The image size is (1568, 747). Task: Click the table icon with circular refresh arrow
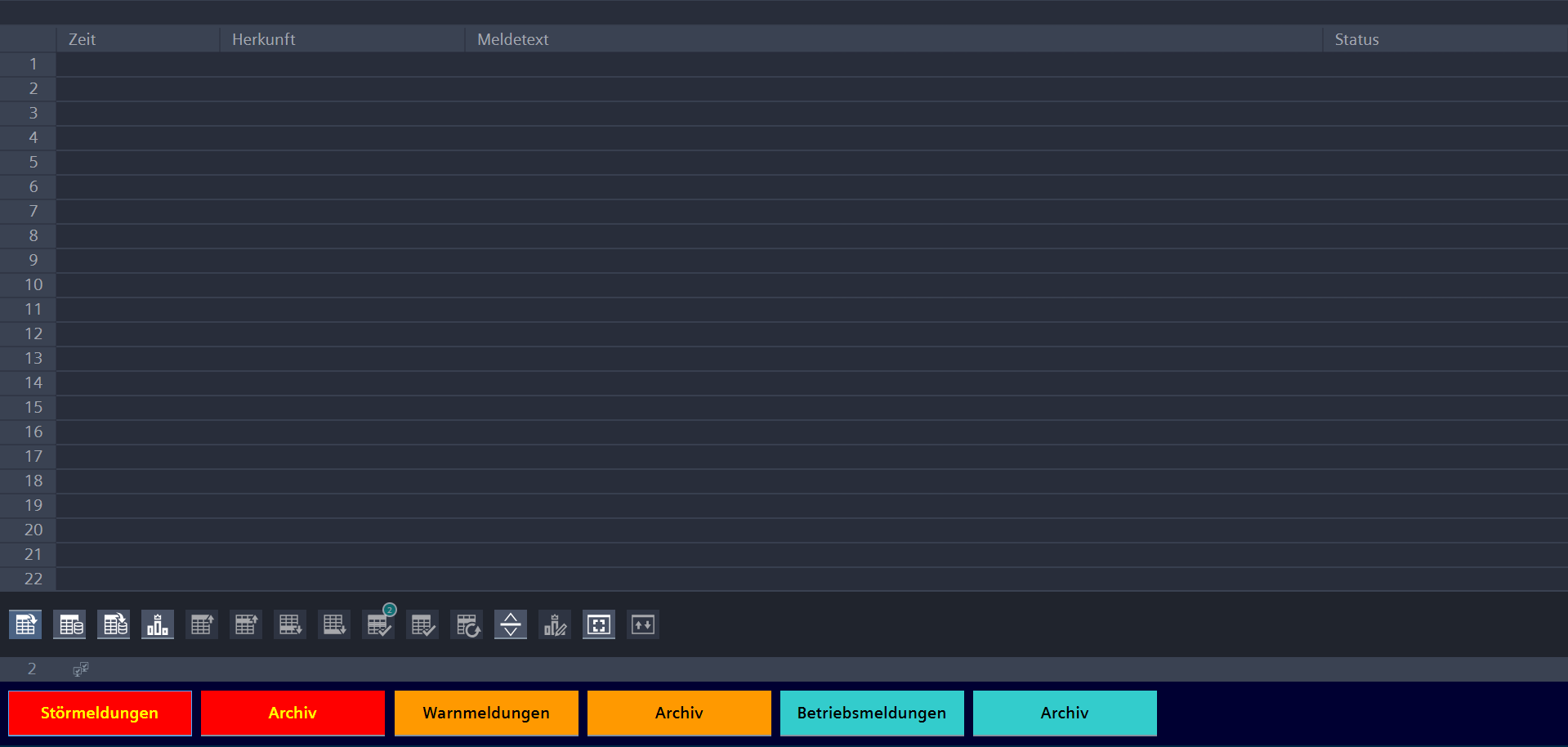pos(467,625)
